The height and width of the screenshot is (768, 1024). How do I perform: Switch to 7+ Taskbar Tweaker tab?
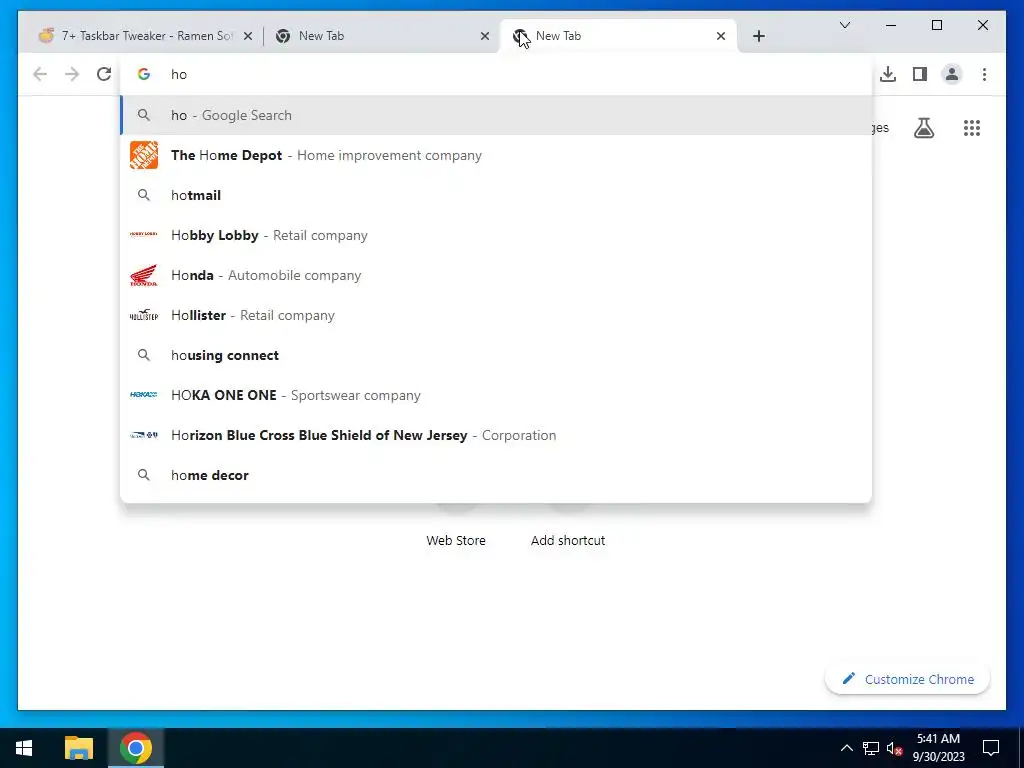(x=144, y=36)
